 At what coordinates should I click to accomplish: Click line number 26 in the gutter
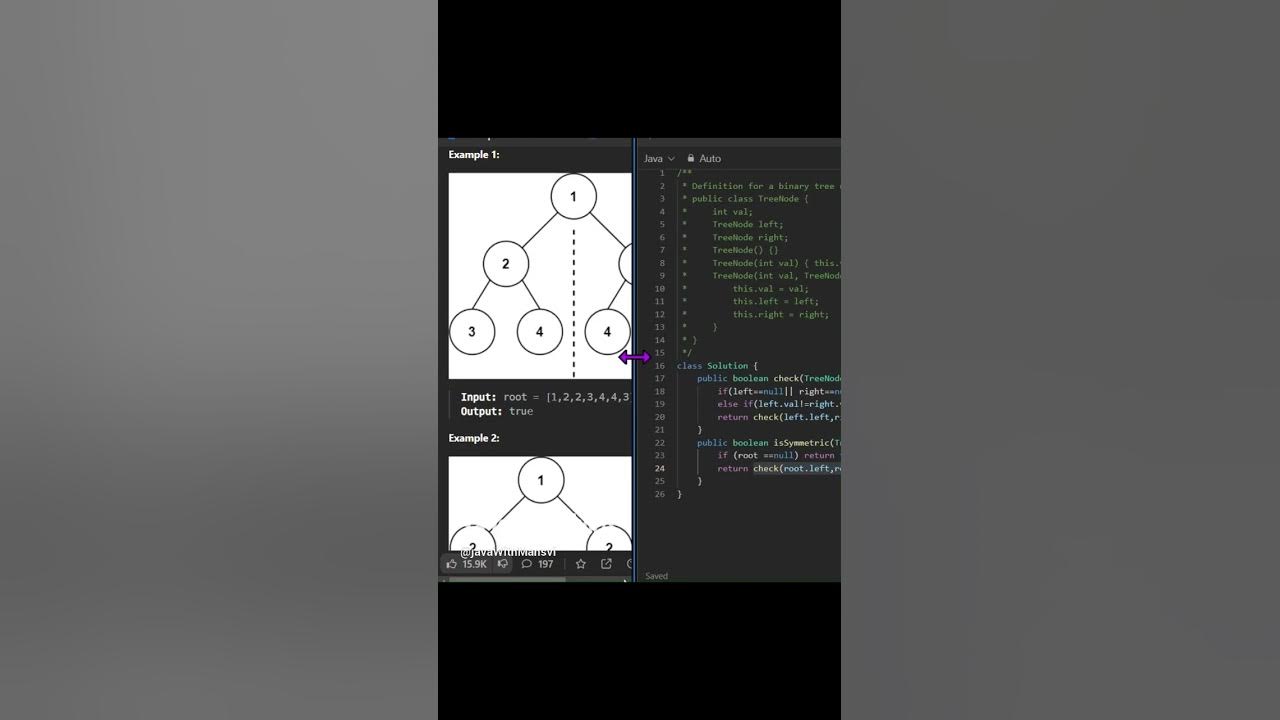coord(660,494)
